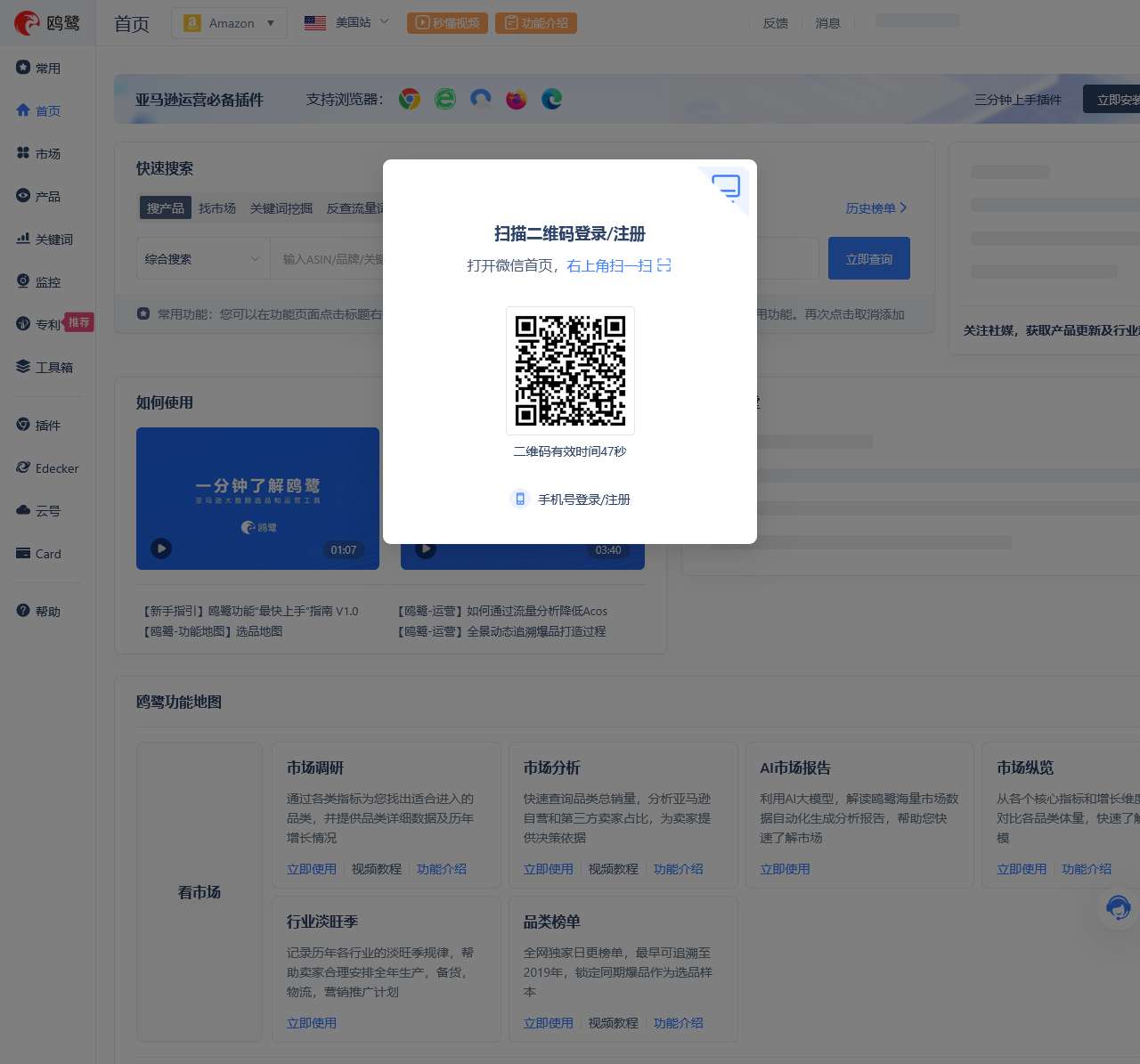Play the 一分钟了解鸥鹭 video
1140x1064 pixels.
[x=161, y=548]
